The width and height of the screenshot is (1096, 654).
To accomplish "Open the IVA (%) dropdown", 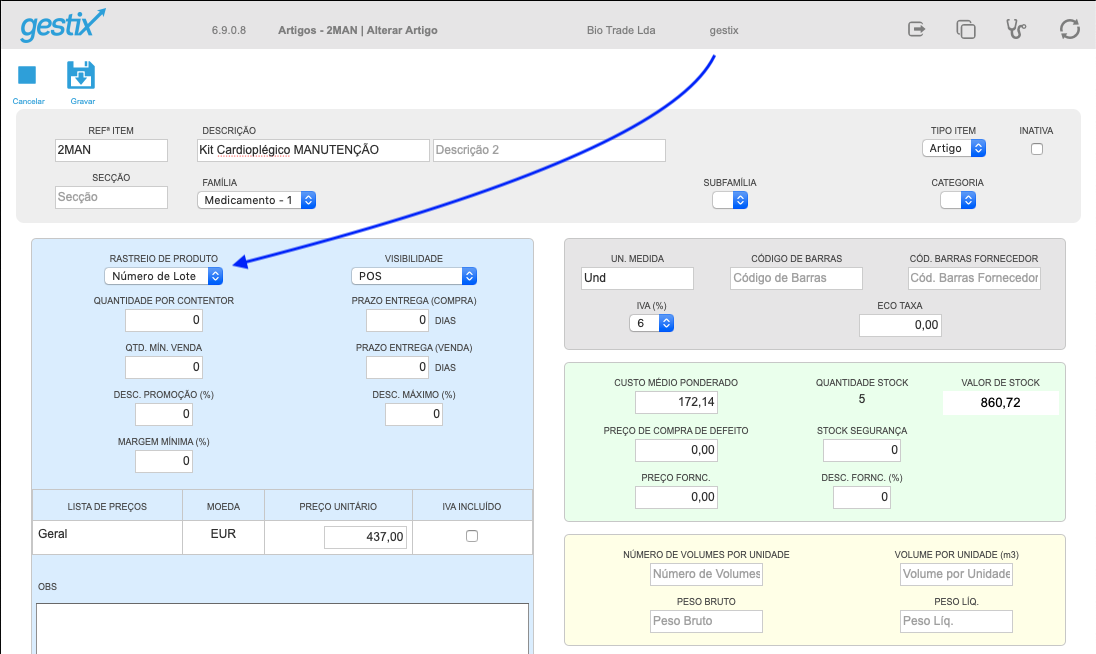I will click(x=651, y=323).
